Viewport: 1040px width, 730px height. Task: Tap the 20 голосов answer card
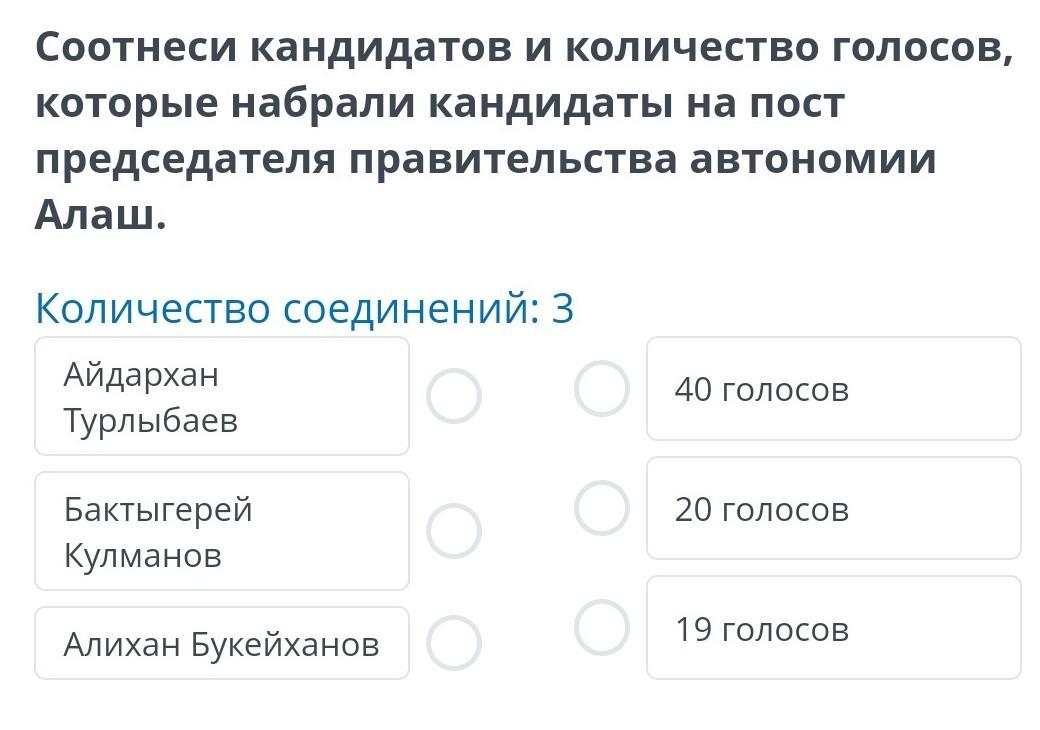coord(834,508)
